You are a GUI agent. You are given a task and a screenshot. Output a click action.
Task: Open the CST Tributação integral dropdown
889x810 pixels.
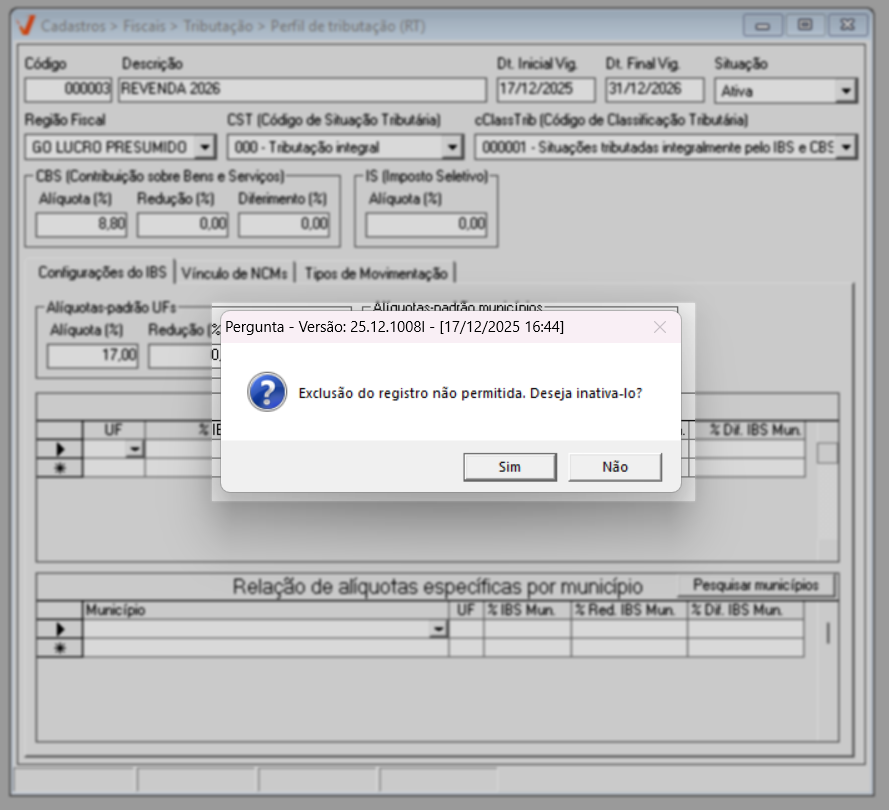coord(451,147)
